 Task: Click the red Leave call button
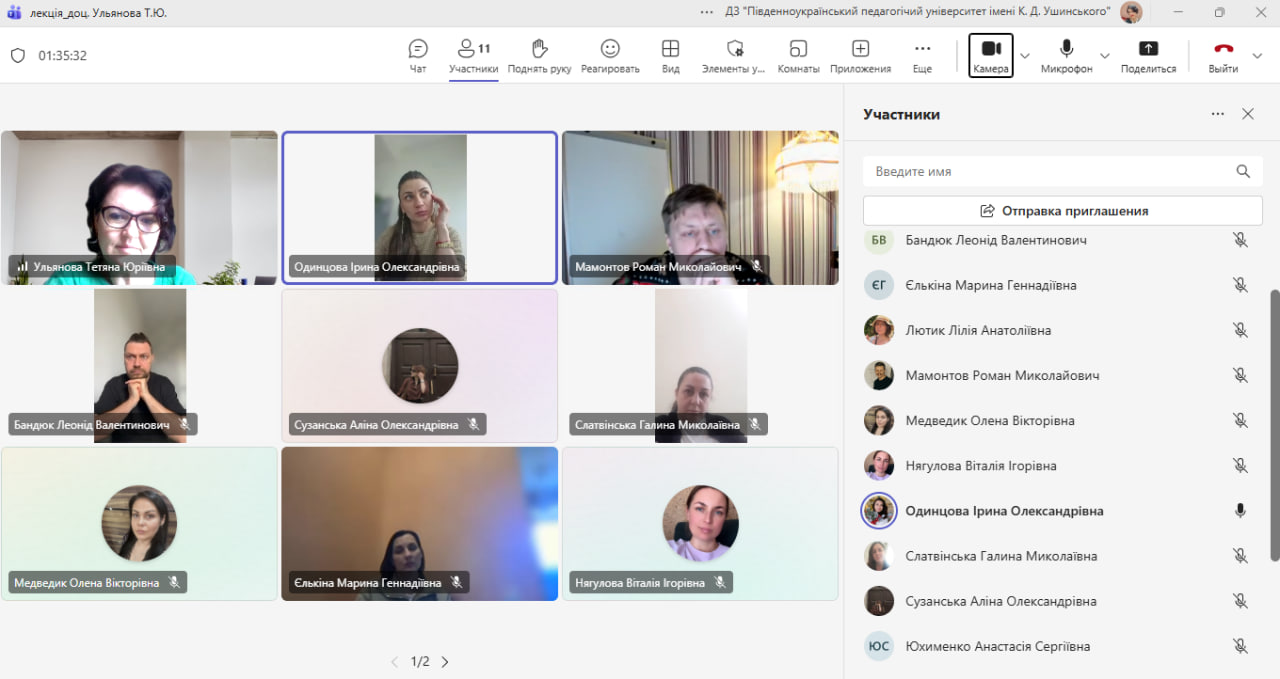click(x=1223, y=50)
